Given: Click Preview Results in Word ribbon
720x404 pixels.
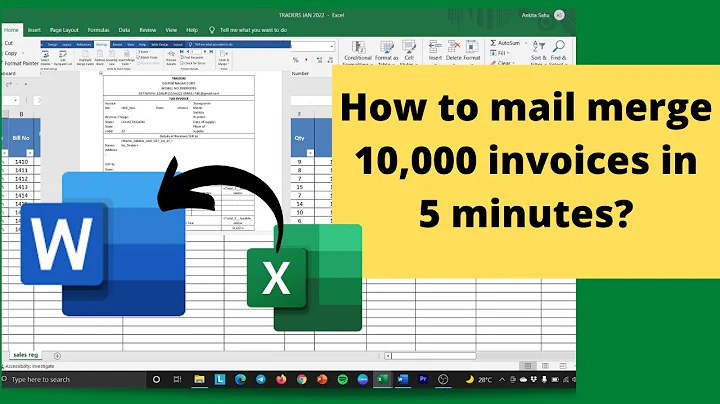Looking at the screenshot, I should coord(171,59).
